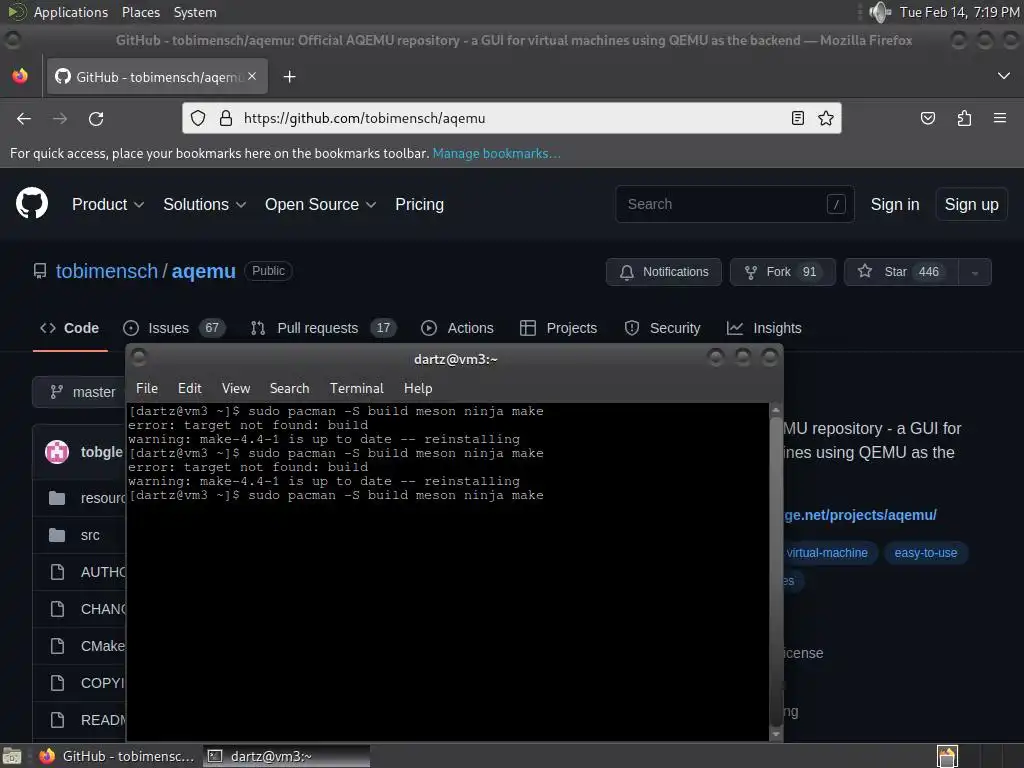Click the system volume speaker icon
This screenshot has height=768, width=1024.
tap(880, 12)
